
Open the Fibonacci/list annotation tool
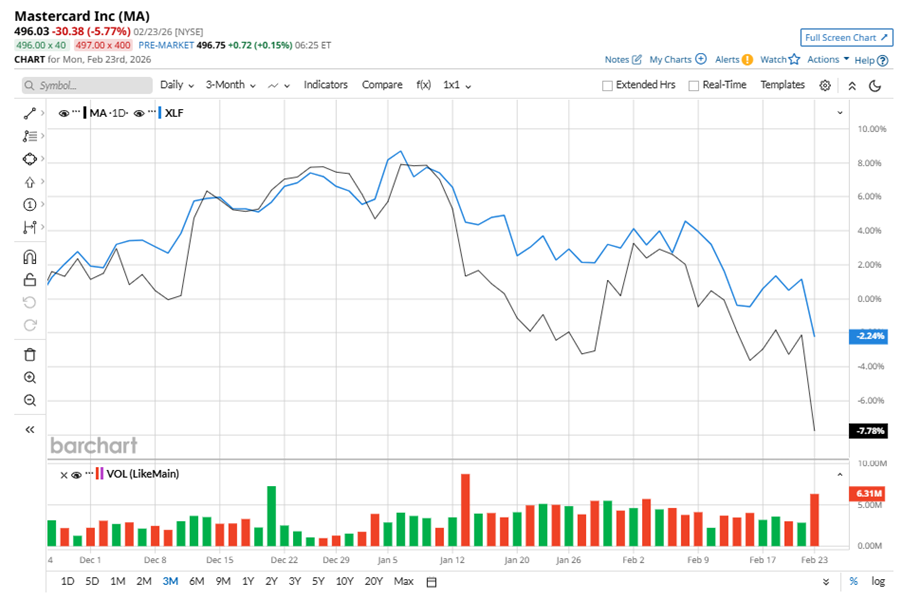click(x=29, y=136)
